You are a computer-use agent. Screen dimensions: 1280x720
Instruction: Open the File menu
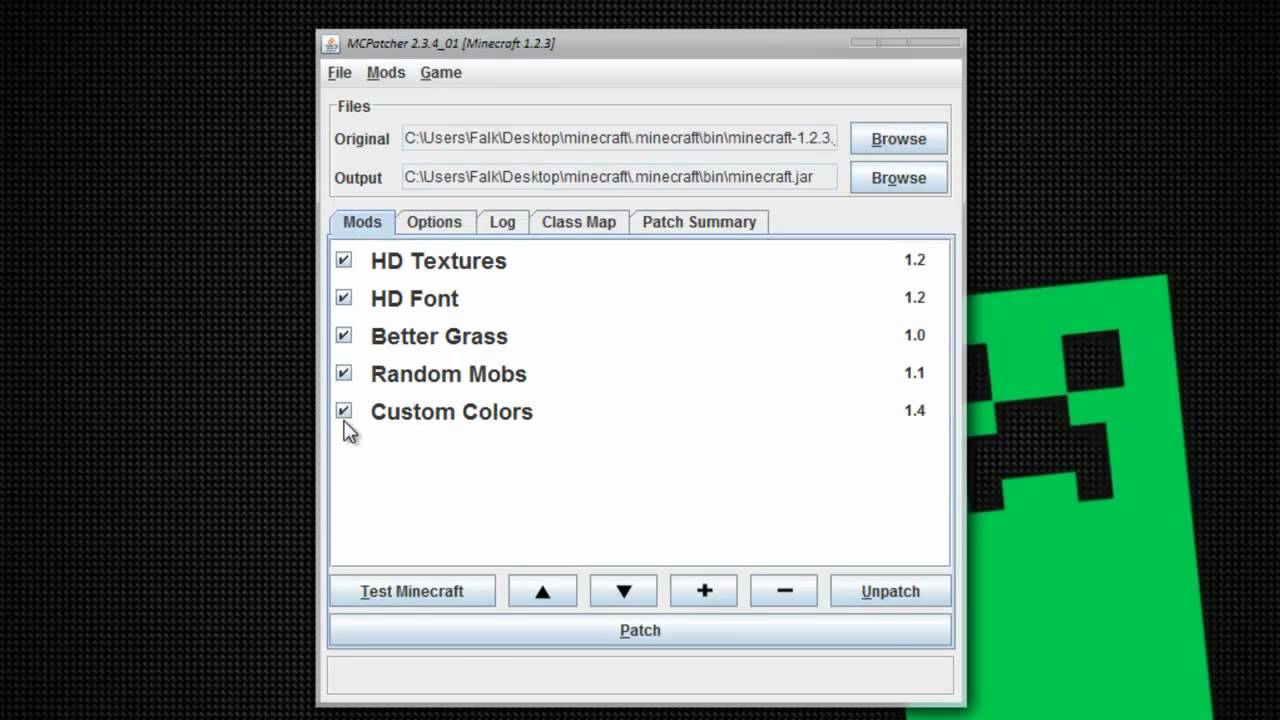pos(340,73)
